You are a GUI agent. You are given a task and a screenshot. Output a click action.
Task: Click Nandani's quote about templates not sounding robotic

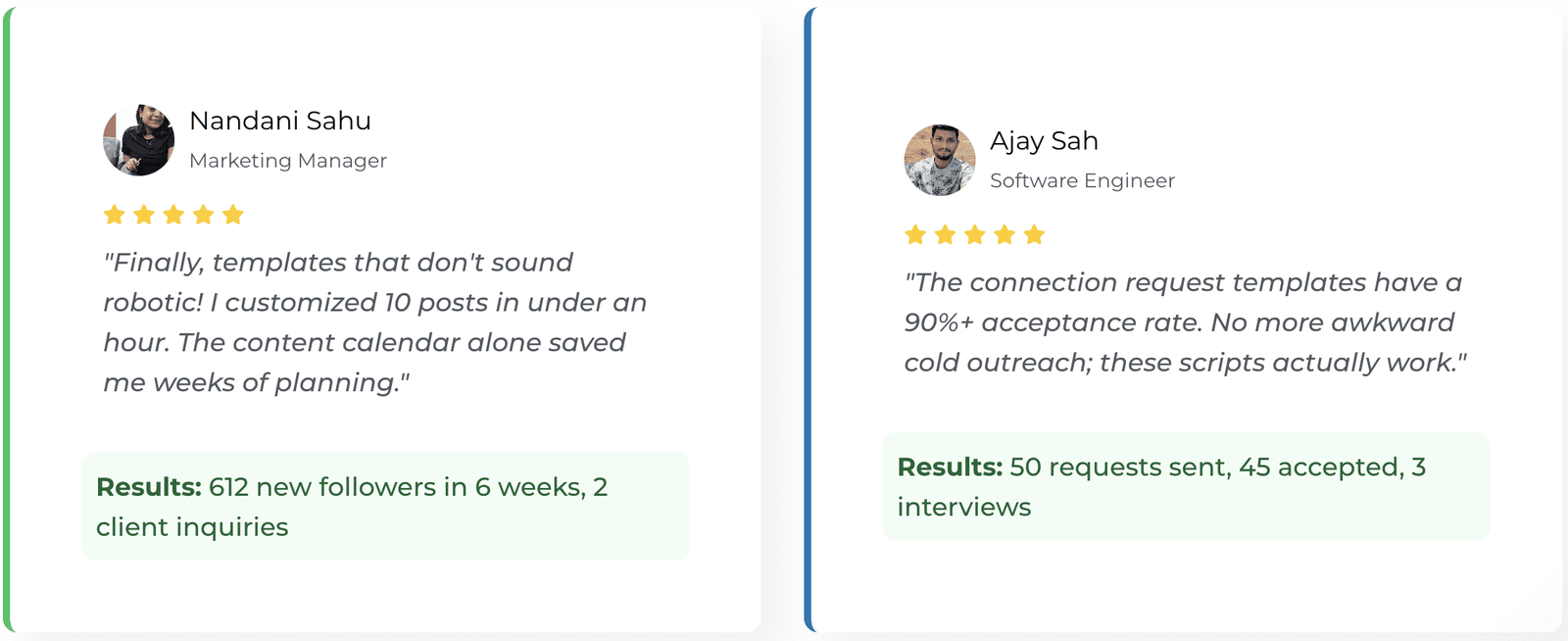[x=372, y=322]
